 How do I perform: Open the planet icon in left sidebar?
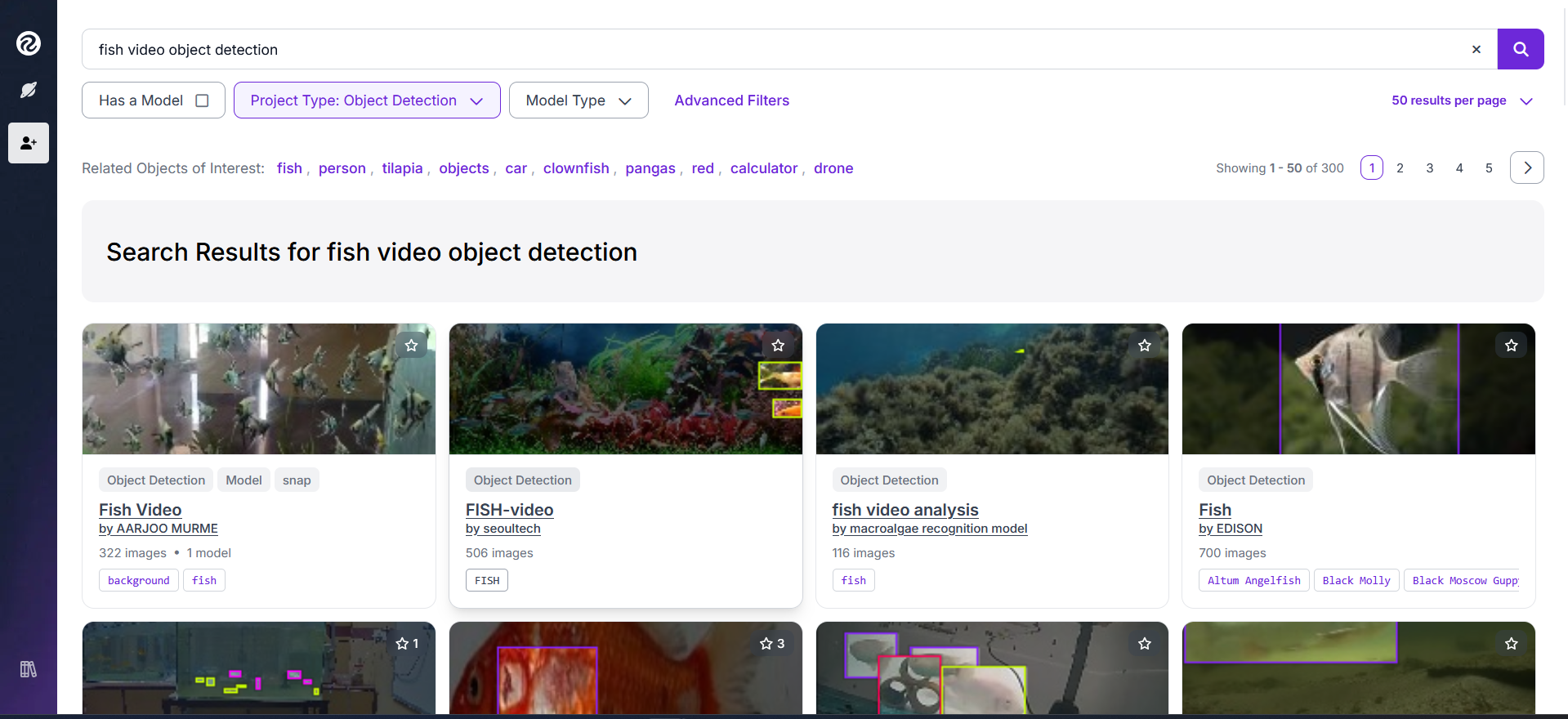(x=29, y=90)
